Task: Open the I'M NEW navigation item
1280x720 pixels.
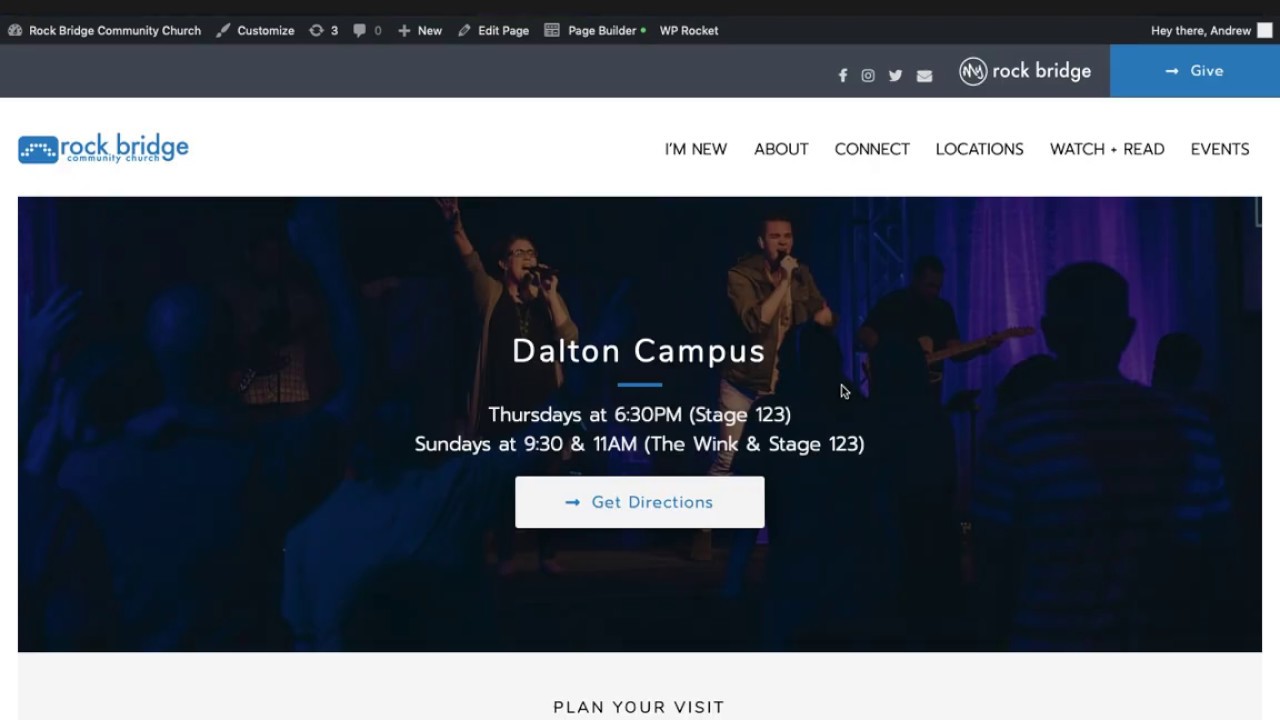Action: click(695, 149)
